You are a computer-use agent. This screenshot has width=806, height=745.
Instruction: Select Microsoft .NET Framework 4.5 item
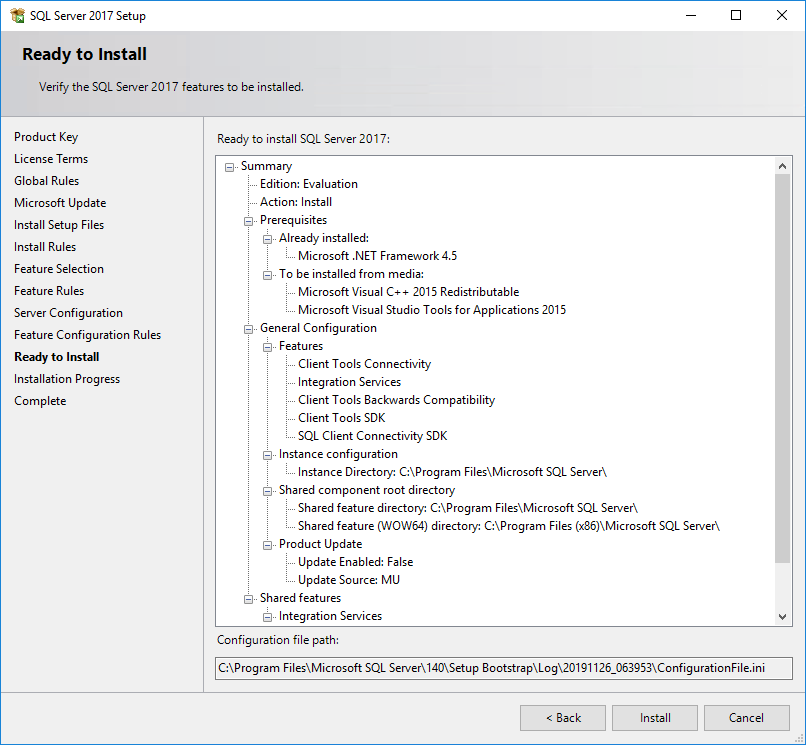[x=377, y=256]
